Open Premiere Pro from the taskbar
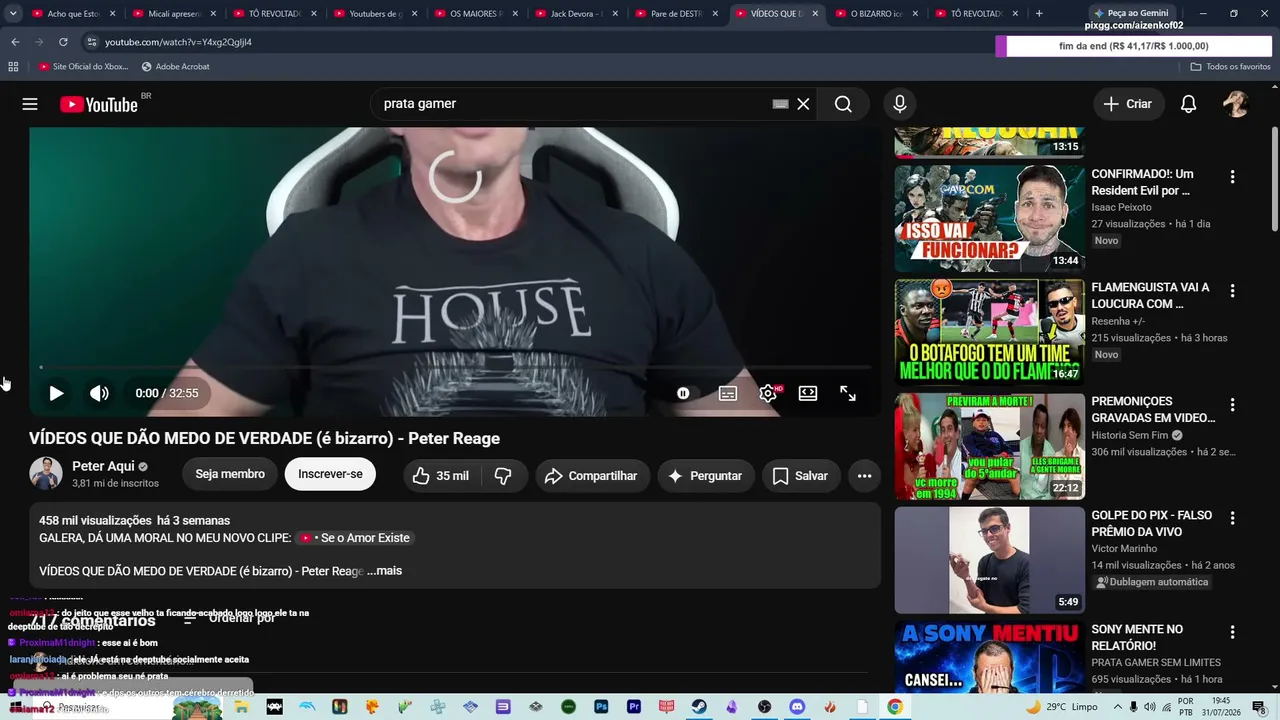1280x720 pixels. (x=634, y=707)
